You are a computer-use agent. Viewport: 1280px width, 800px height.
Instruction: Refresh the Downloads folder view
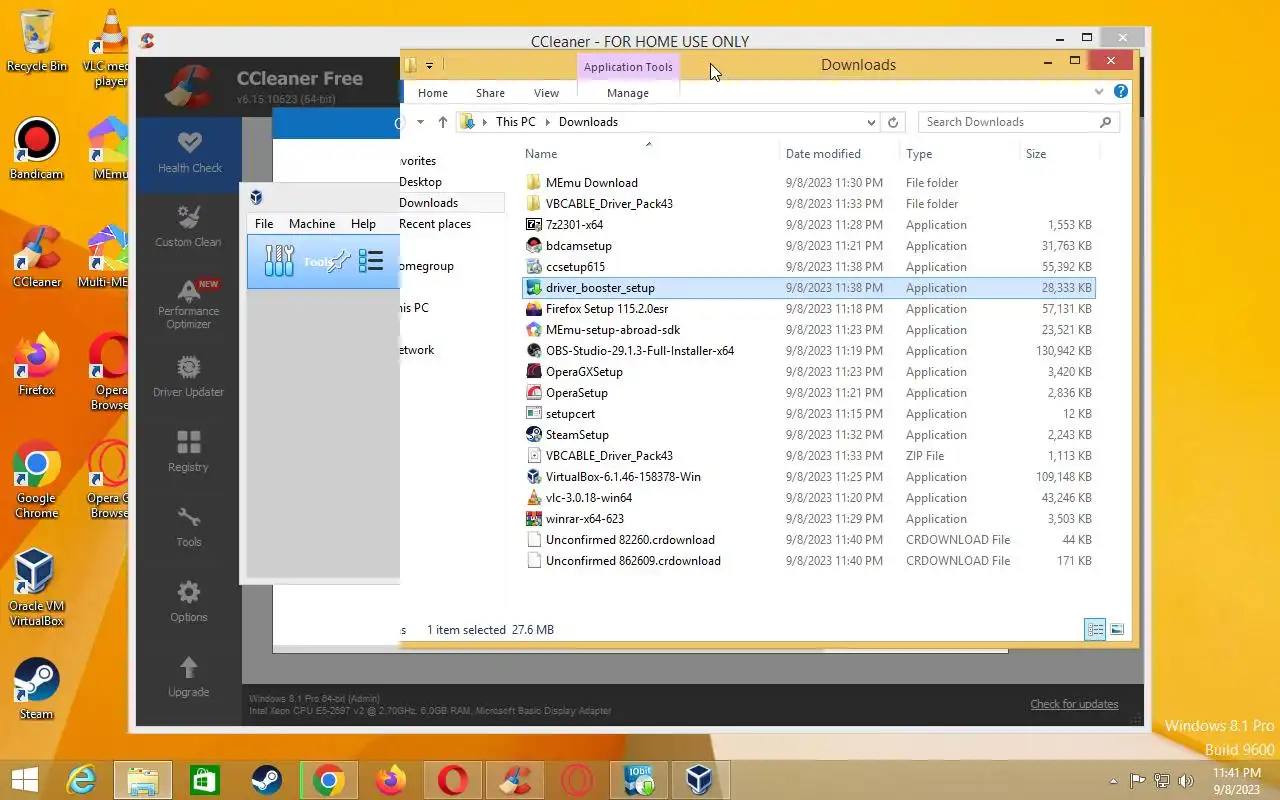coord(893,122)
